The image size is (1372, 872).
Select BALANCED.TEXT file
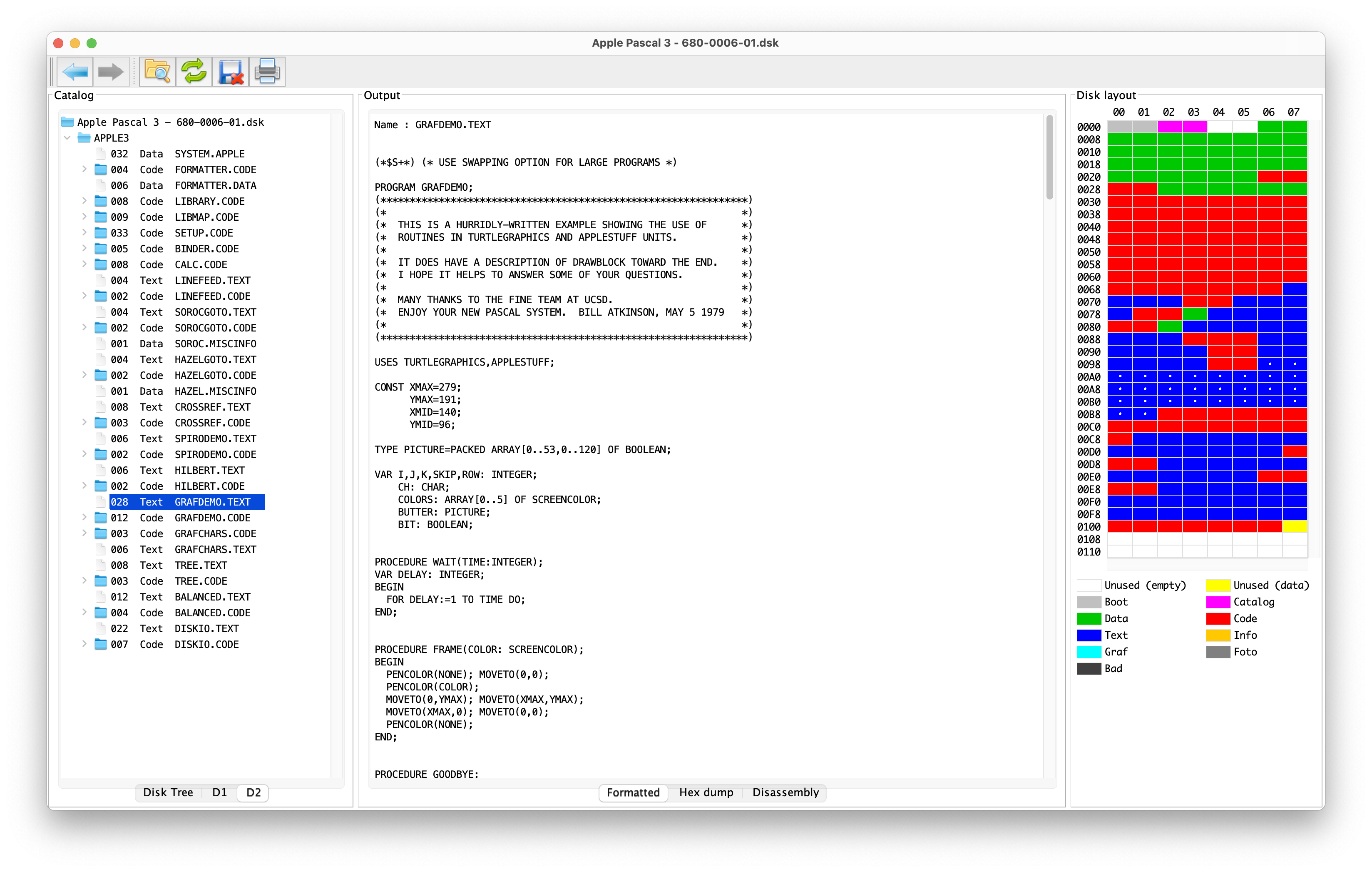click(x=180, y=597)
